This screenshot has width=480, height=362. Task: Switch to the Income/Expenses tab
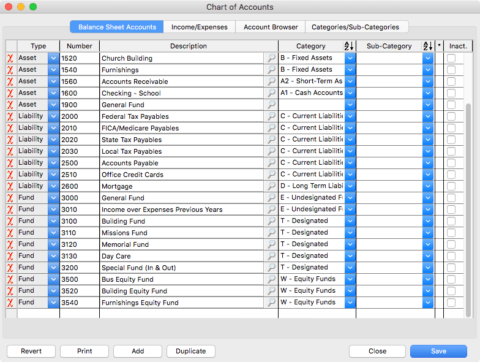(199, 27)
